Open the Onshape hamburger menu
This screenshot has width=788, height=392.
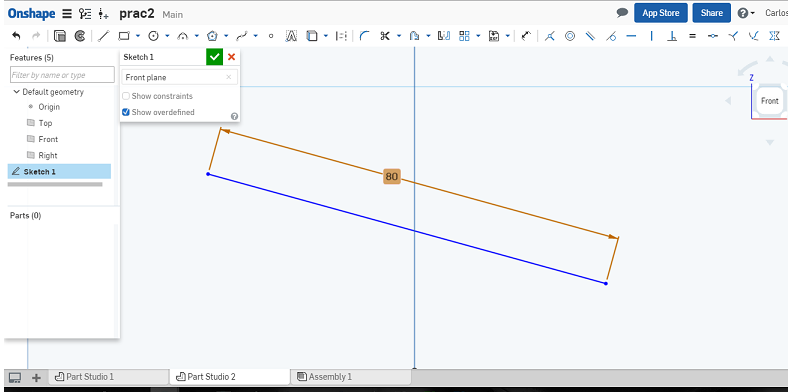coord(67,14)
